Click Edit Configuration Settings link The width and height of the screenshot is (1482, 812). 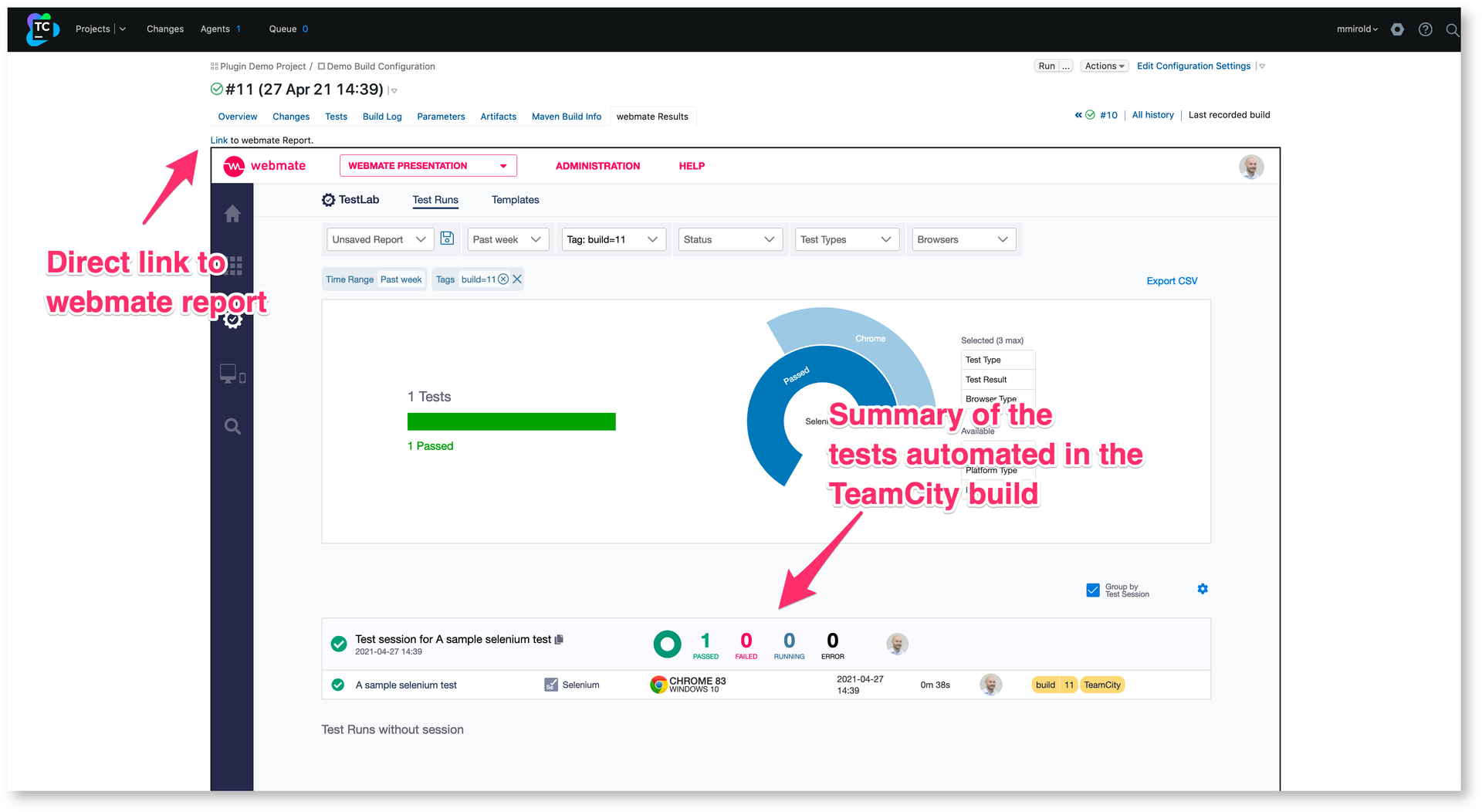(x=1193, y=66)
